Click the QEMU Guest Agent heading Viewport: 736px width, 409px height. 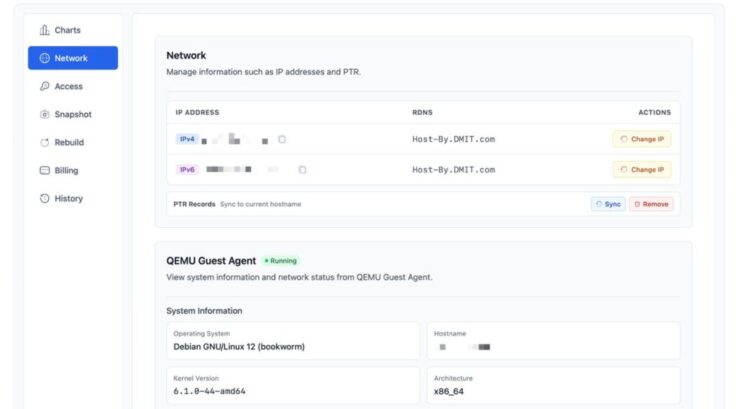tap(211, 261)
